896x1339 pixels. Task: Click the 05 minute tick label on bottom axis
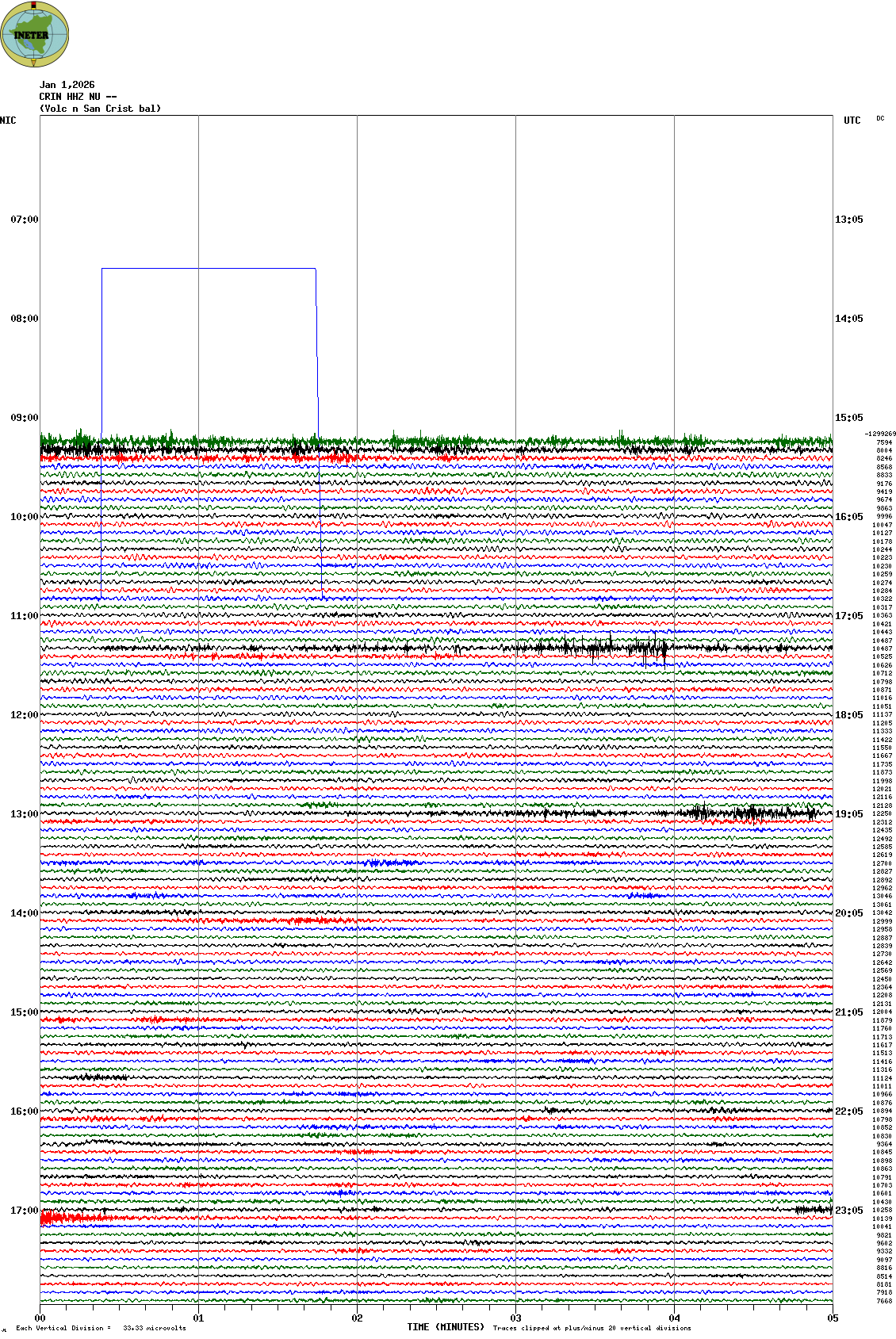[833, 1318]
